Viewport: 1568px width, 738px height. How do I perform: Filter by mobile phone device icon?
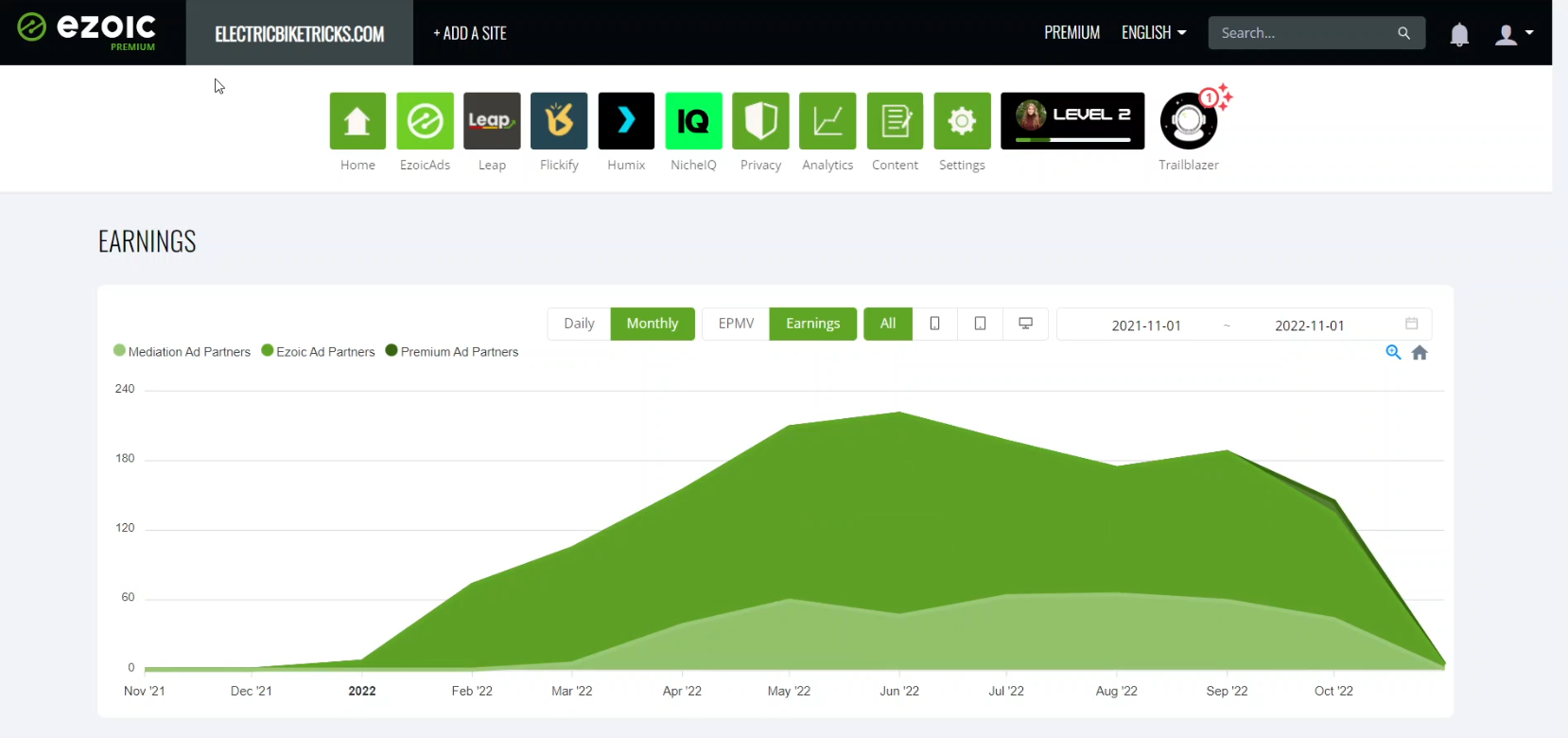(934, 324)
